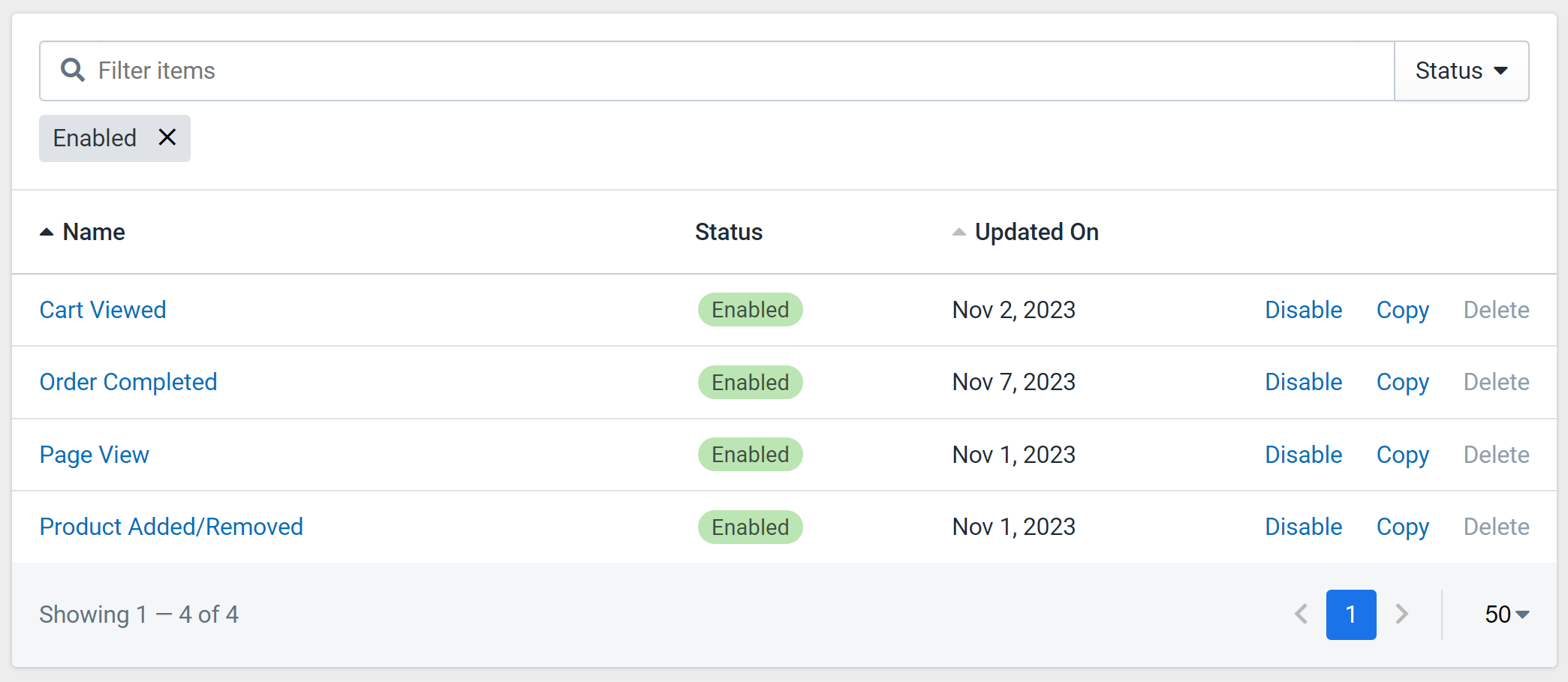Focus the Filter items search field
1568x682 pixels.
click(x=717, y=71)
